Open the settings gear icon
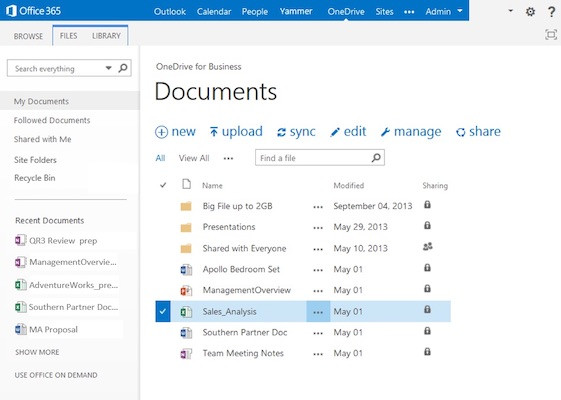 530,11
